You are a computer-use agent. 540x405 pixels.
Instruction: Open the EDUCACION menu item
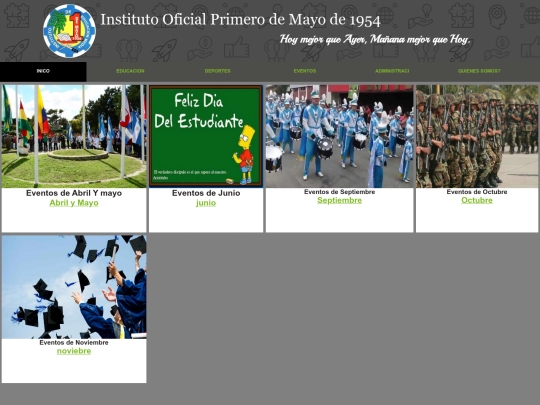point(130,71)
